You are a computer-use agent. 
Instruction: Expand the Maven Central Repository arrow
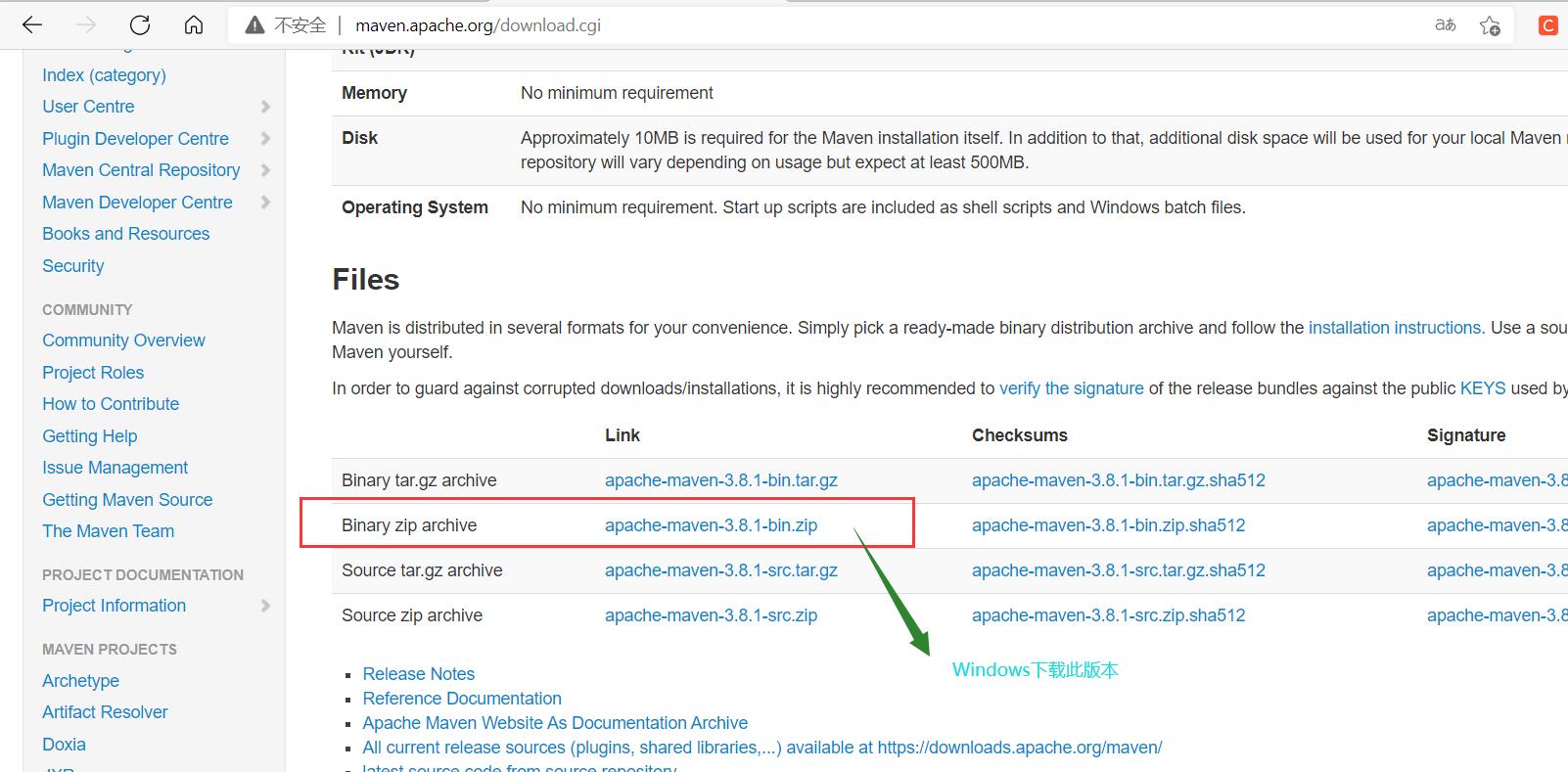[x=265, y=170]
